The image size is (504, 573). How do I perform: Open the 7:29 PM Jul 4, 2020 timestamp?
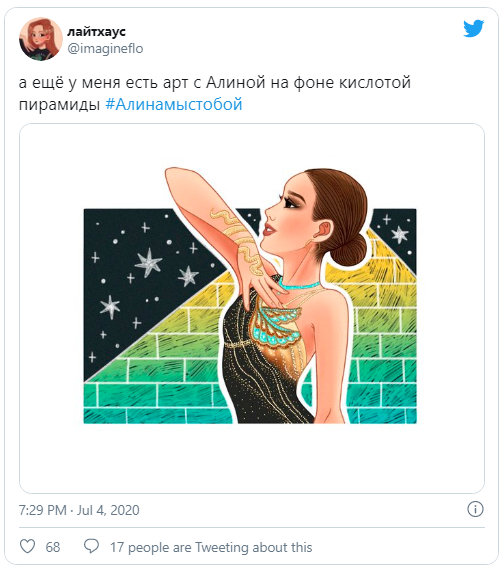click(x=79, y=510)
